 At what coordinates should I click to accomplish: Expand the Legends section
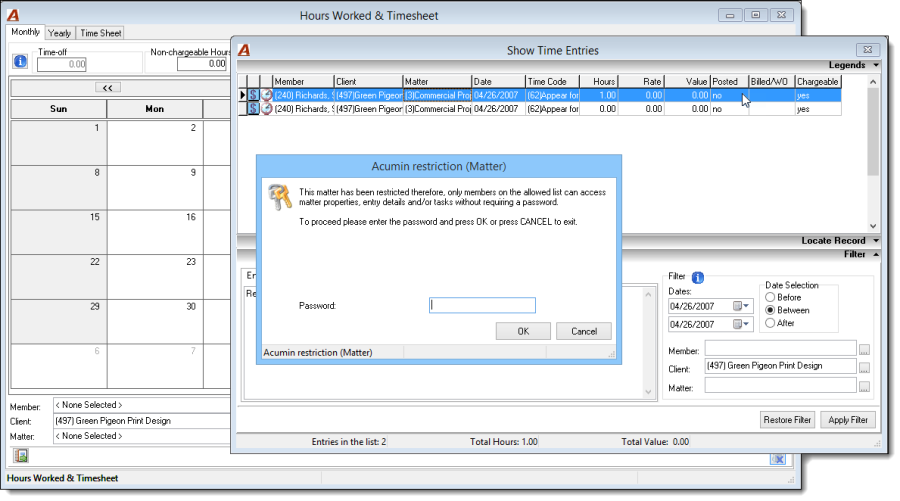click(x=876, y=65)
